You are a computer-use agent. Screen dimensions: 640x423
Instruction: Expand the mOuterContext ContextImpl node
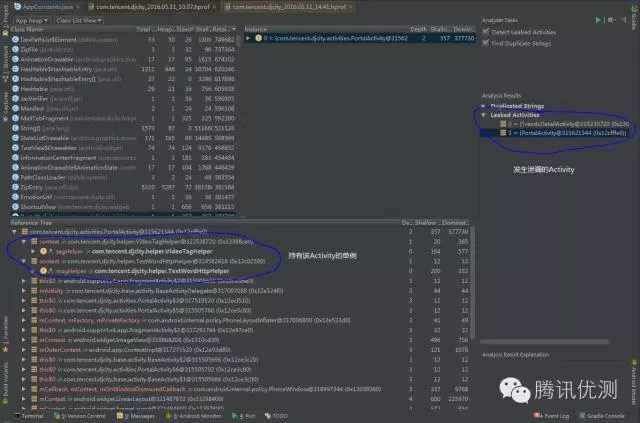(x=24, y=350)
